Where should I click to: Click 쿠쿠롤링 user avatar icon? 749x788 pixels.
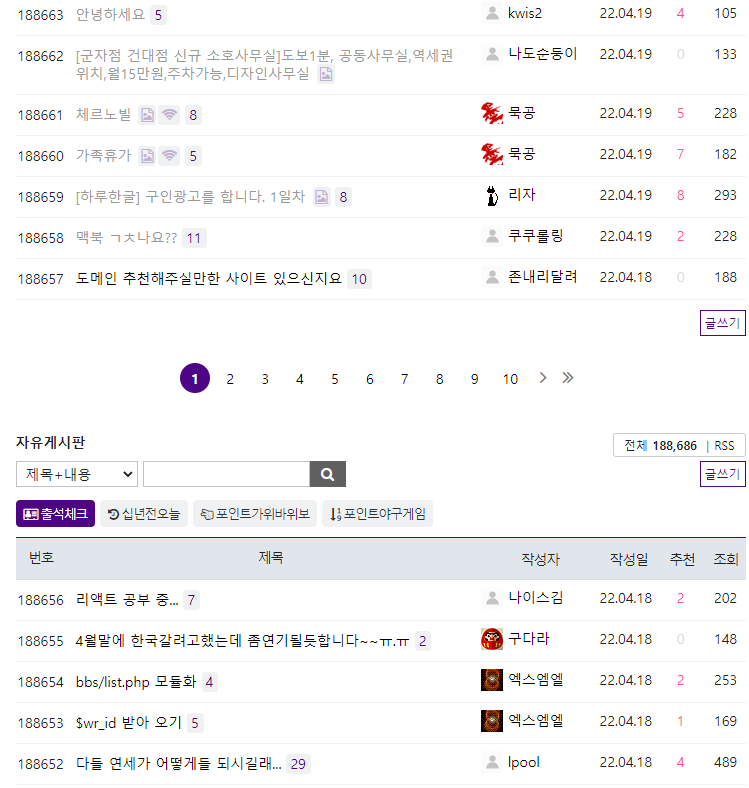click(x=492, y=236)
